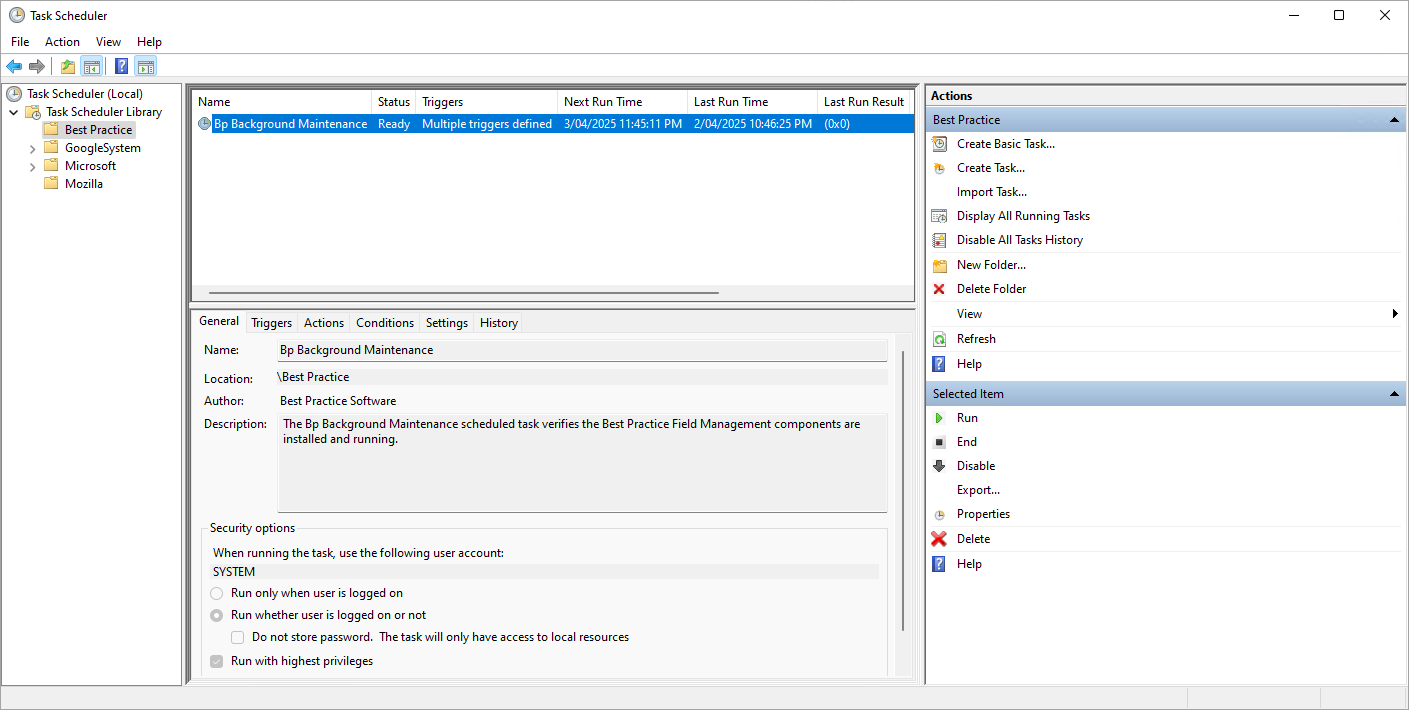Click the Create Basic Task... link

tap(1006, 144)
